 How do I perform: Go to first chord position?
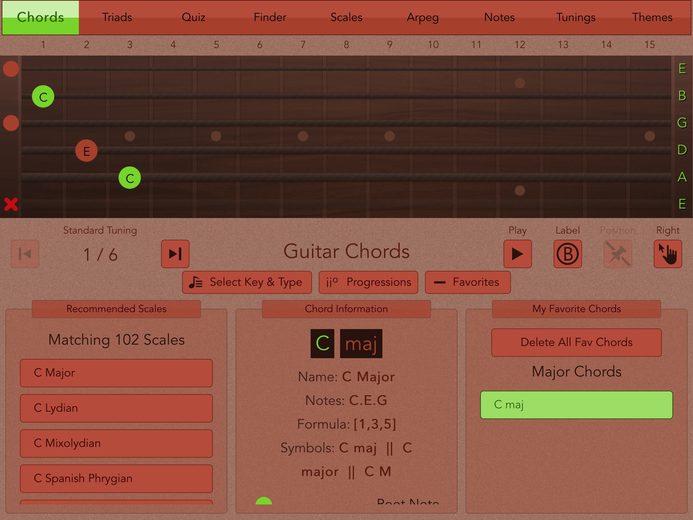click(x=25, y=254)
